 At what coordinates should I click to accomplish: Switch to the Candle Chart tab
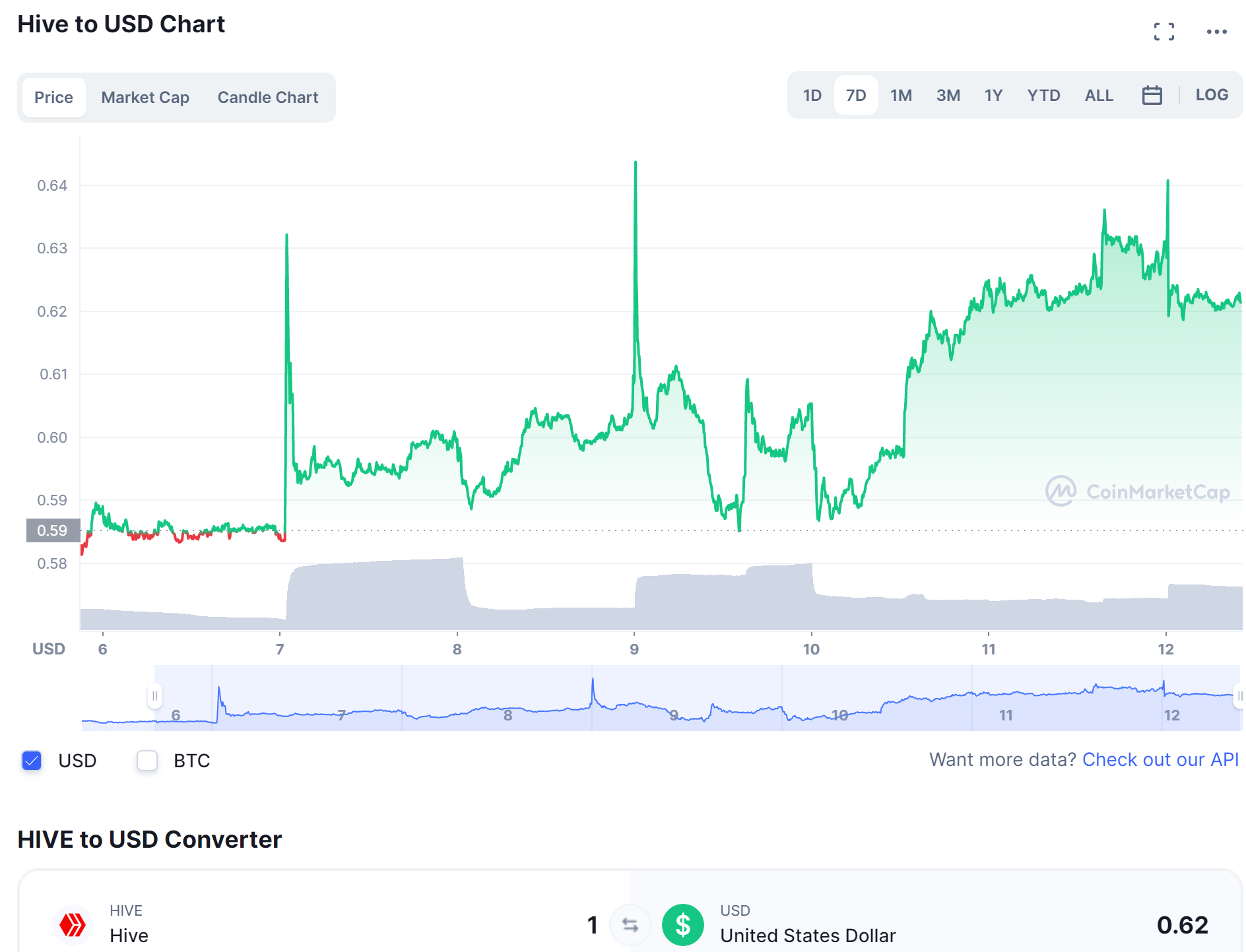tap(268, 98)
